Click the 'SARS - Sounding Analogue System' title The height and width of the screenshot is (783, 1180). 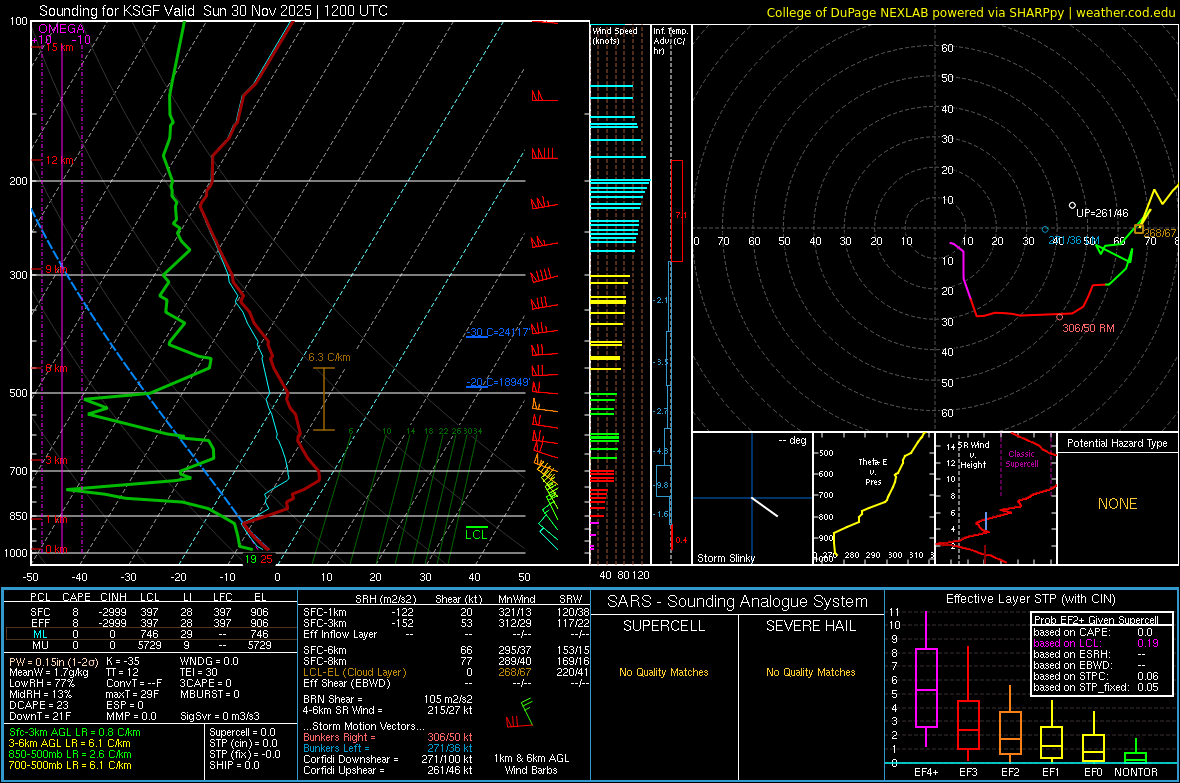coord(738,602)
